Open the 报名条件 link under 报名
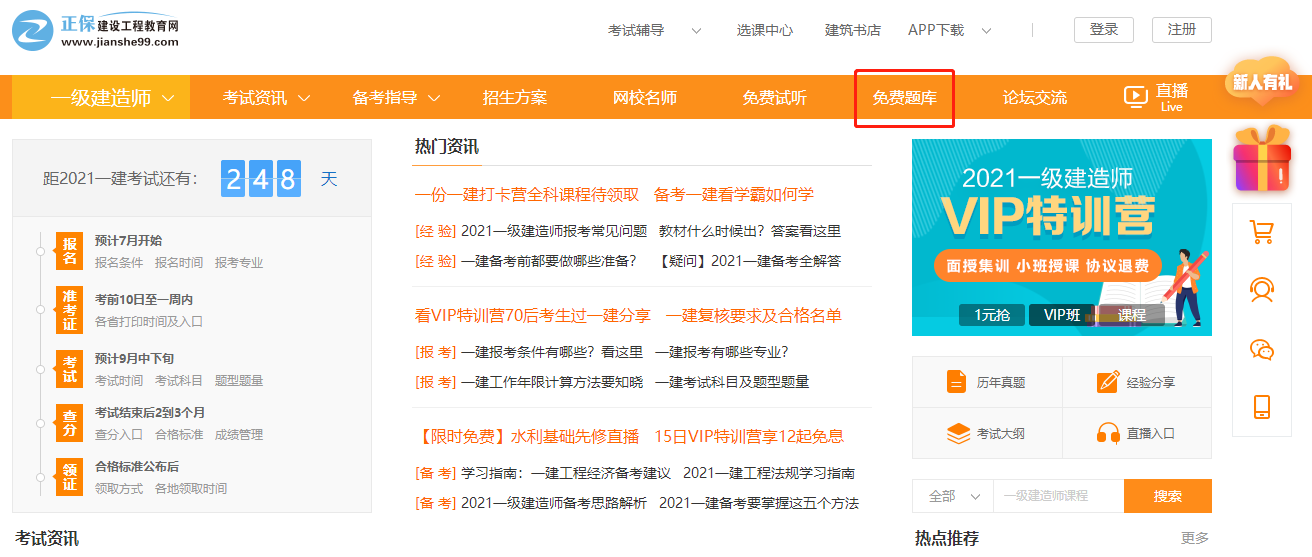Image resolution: width=1312 pixels, height=557 pixels. (119, 263)
